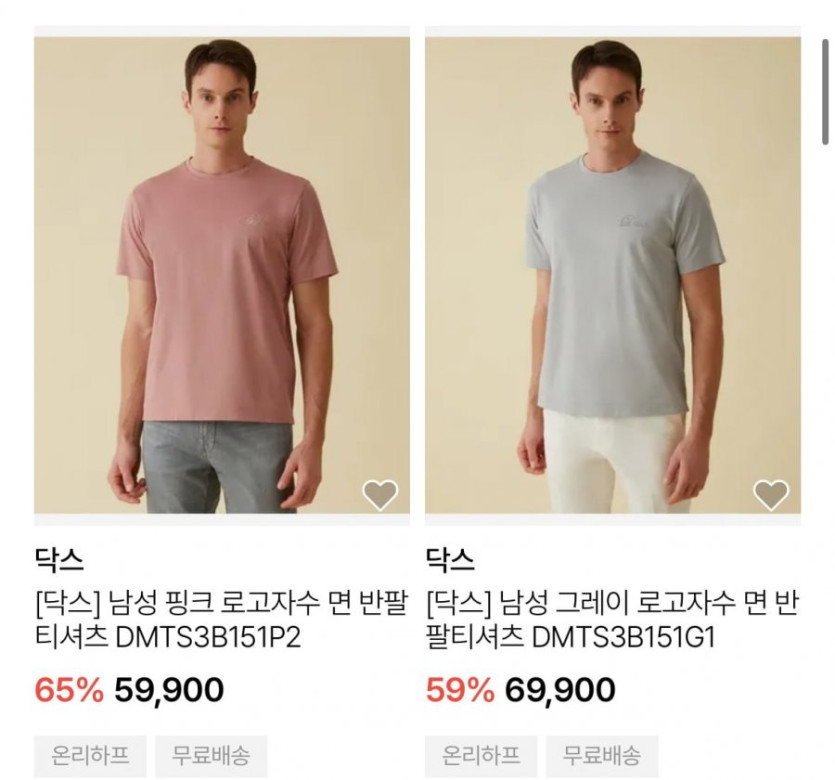Click 온리하프 tag under gray shirt
The image size is (835, 780).
coord(481,755)
